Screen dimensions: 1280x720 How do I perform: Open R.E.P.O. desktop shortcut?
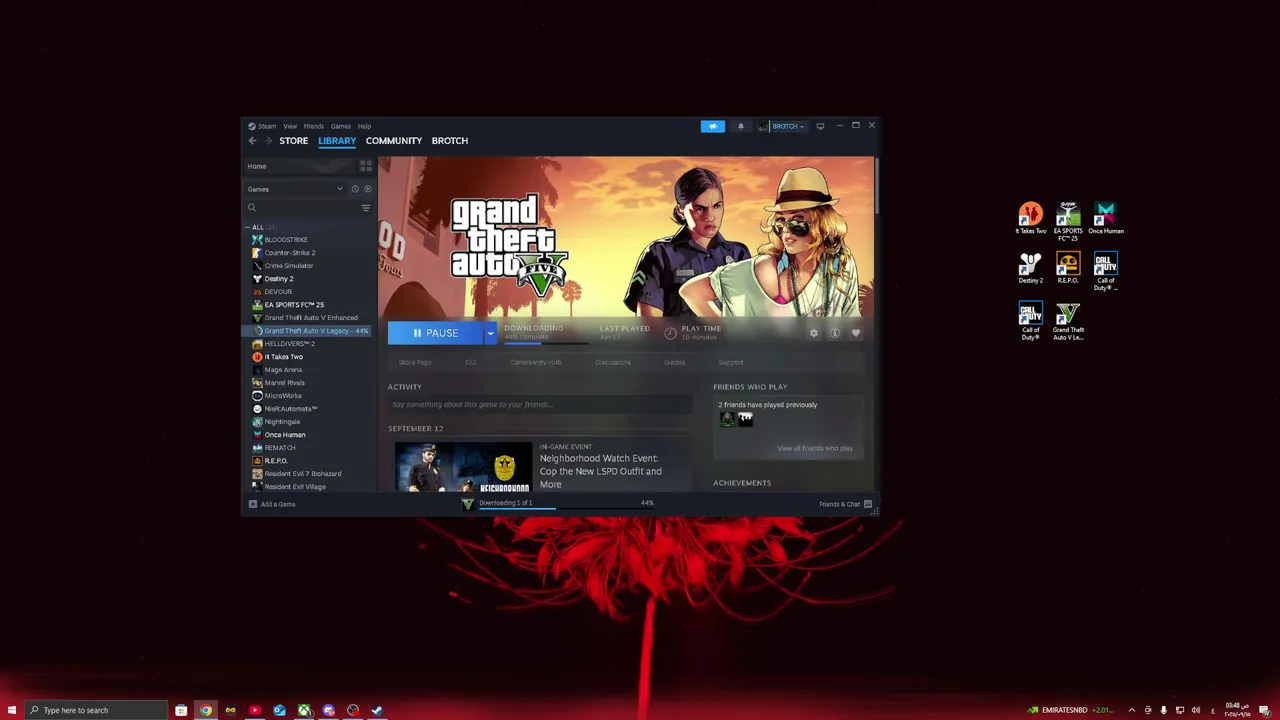[x=1068, y=268]
